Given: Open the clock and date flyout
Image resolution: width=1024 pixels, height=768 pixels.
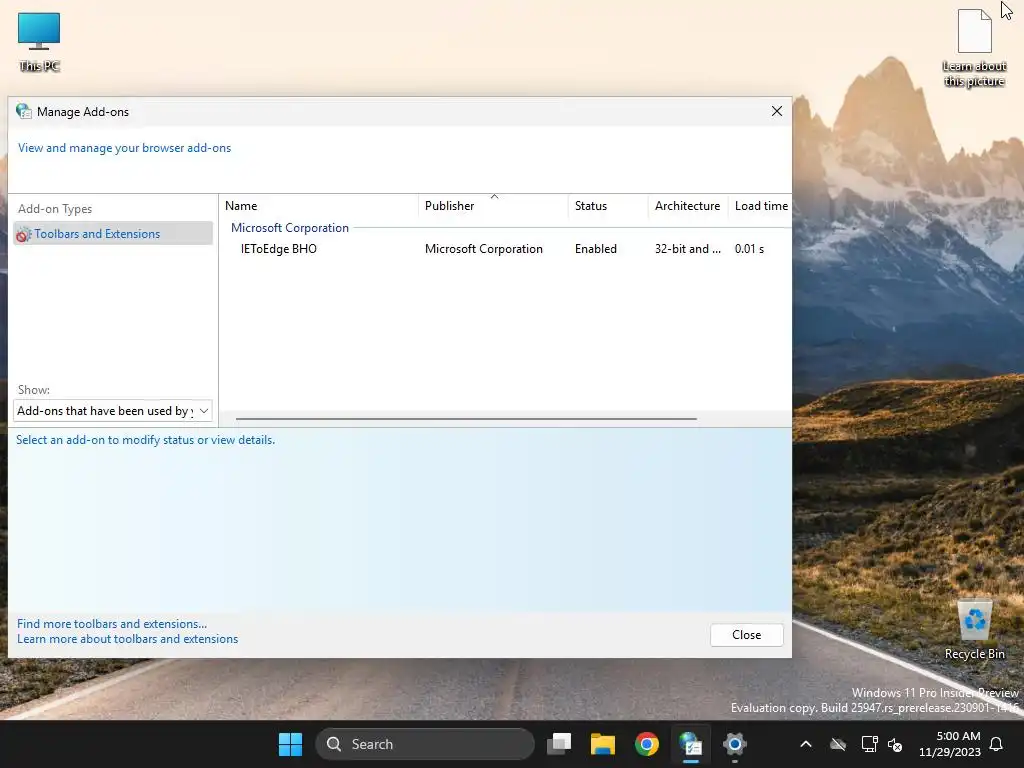Looking at the screenshot, I should click(x=950, y=744).
